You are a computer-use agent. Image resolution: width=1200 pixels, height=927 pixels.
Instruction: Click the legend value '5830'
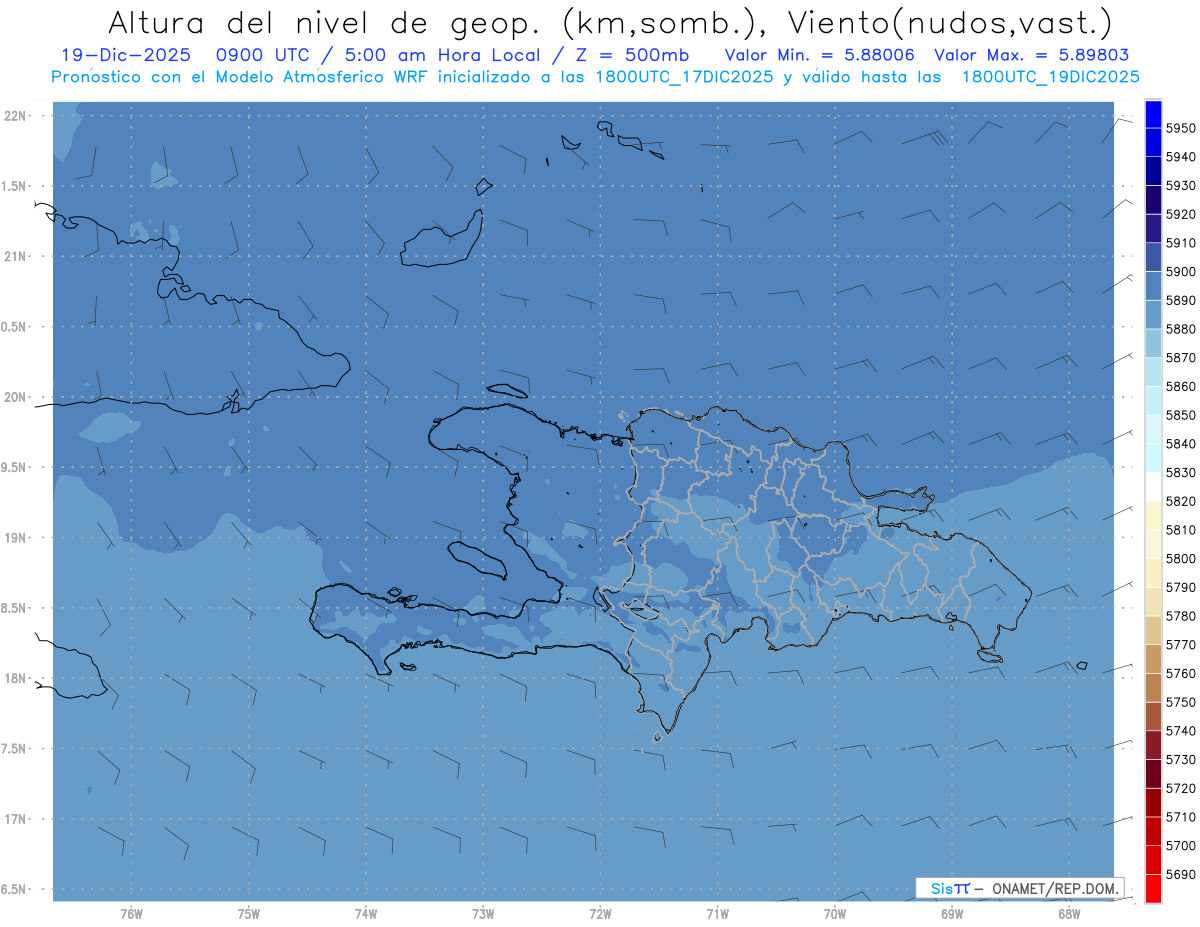1181,473
